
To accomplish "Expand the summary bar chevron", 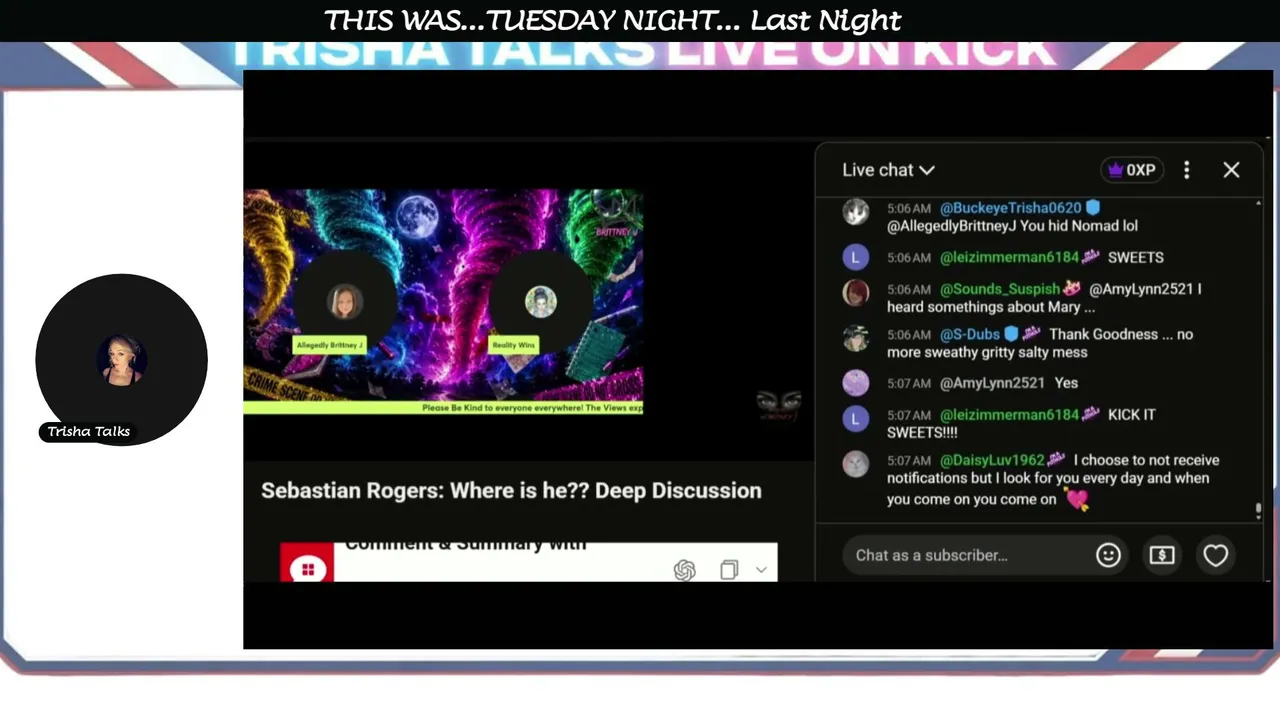I will 761,569.
